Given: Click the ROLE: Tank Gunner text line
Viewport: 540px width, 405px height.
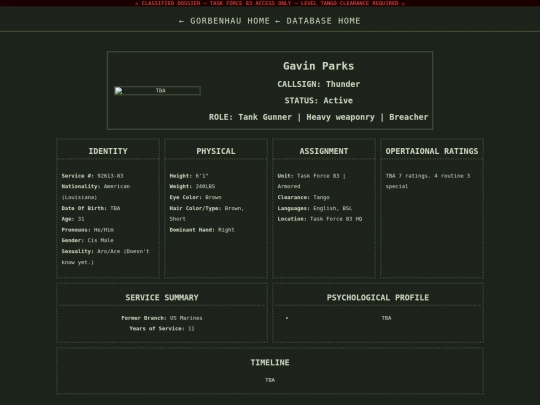Looking at the screenshot, I should (x=319, y=117).
